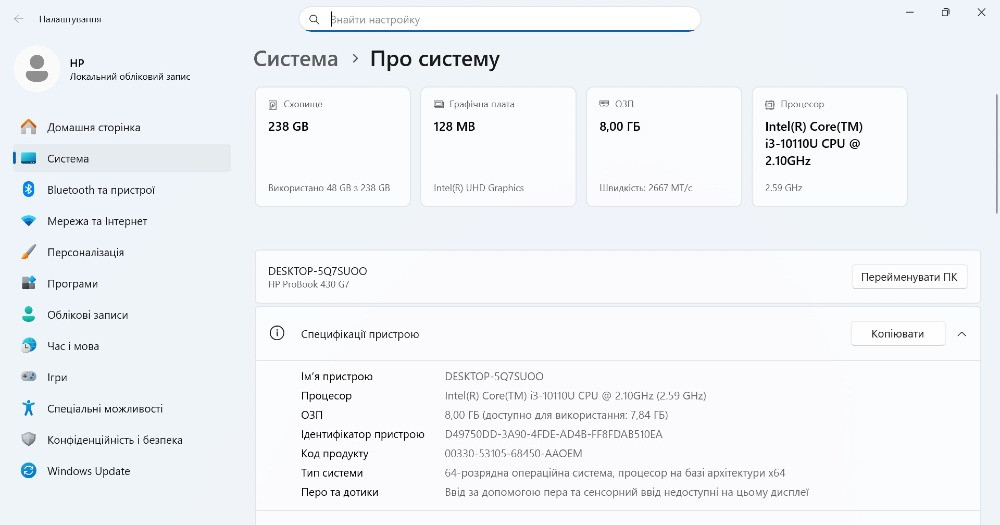The height and width of the screenshot is (525, 1000).
Task: Click device name DESKTOP-5Q7SUOO in specs
Action: pyautogui.click(x=494, y=376)
